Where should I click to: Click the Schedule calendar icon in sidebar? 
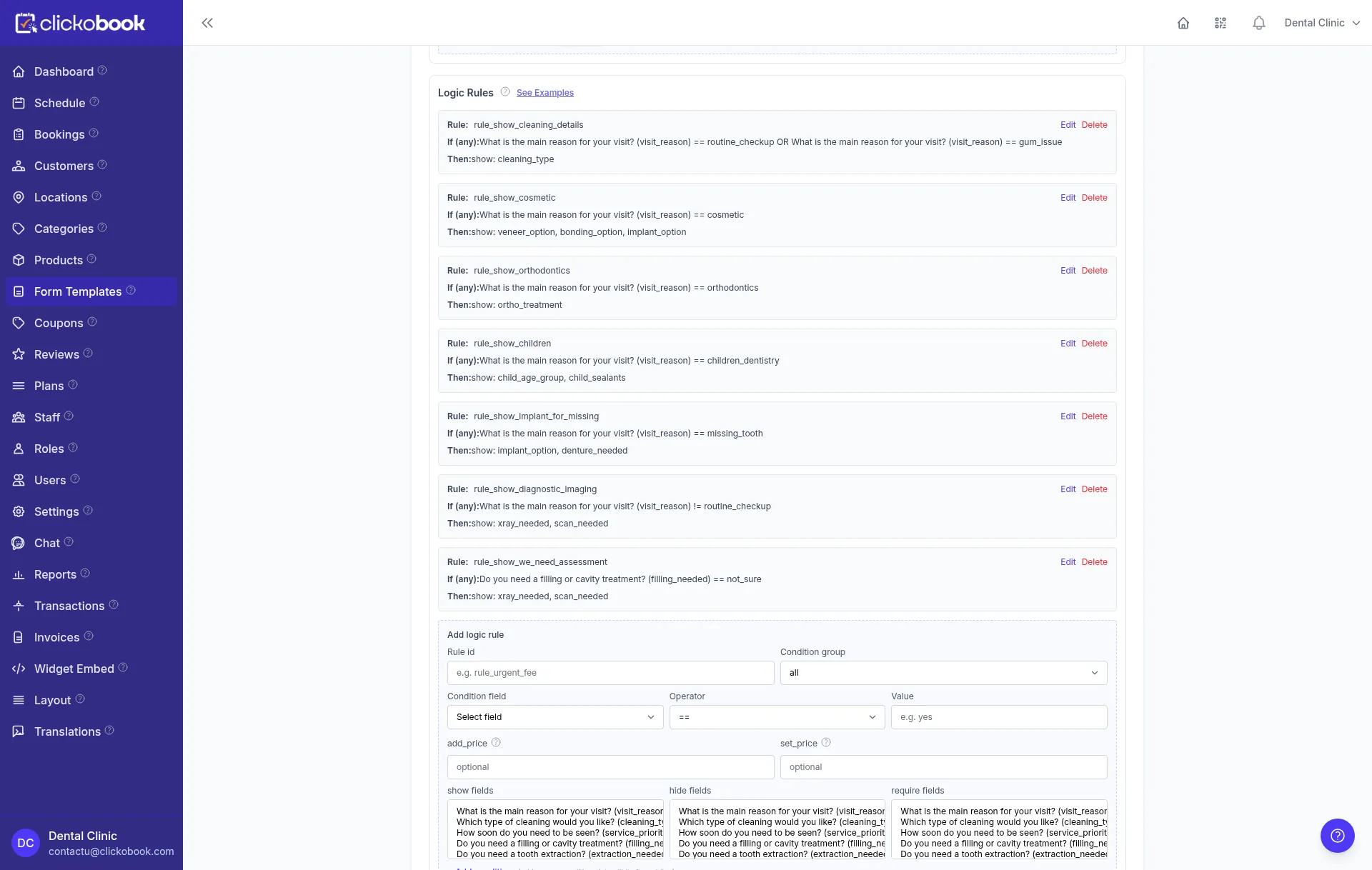coord(19,103)
